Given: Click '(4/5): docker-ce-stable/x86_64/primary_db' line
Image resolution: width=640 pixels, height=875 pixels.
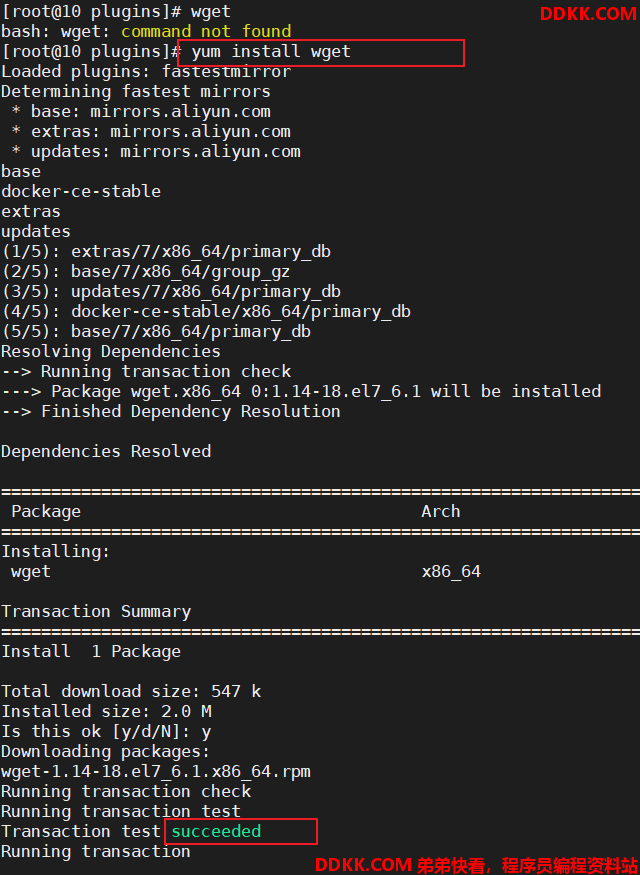Looking at the screenshot, I should point(206,311).
